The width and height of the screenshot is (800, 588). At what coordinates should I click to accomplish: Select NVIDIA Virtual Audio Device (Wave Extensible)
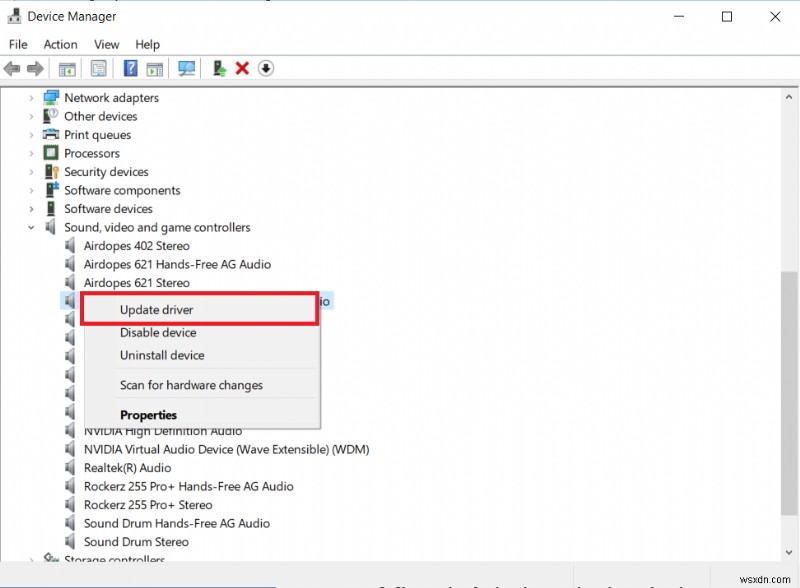(x=227, y=449)
